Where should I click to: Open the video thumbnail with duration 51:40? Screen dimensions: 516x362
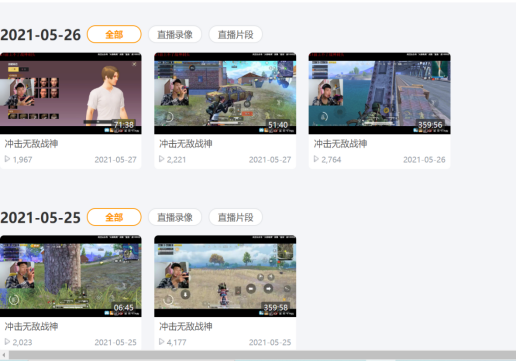click(x=225, y=93)
